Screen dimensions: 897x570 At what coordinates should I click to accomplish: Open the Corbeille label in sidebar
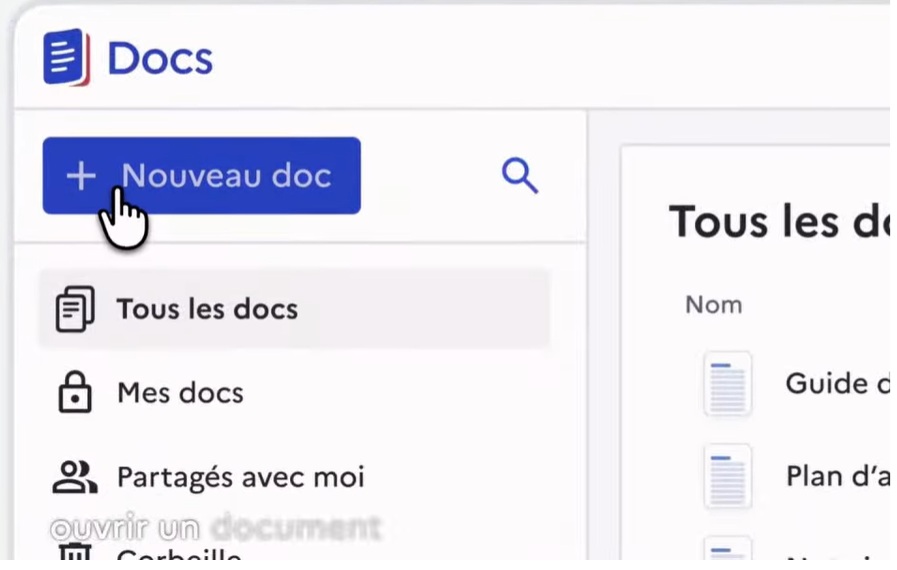coord(180,558)
